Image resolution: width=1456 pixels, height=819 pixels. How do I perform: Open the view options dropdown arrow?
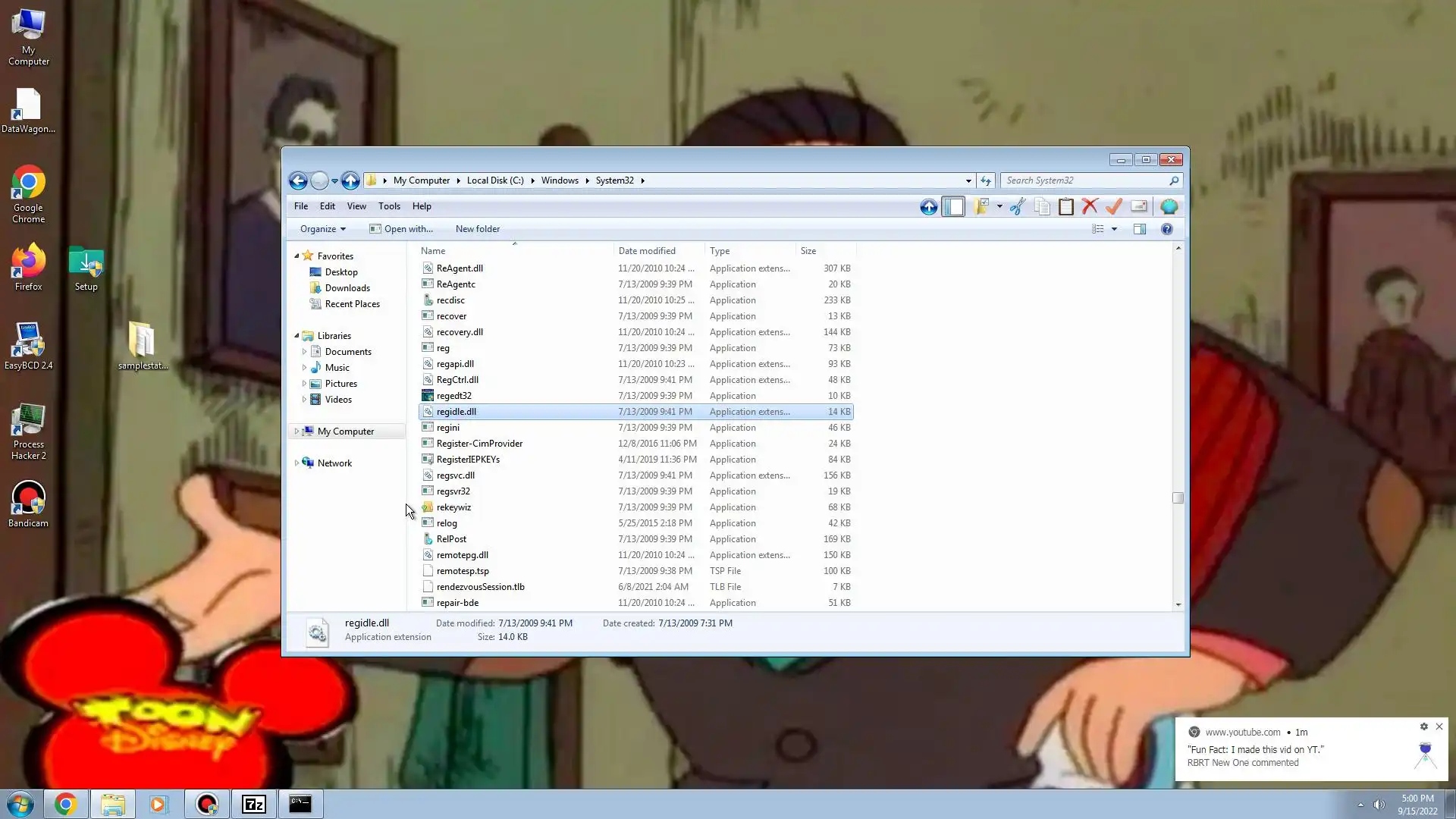(x=1114, y=229)
